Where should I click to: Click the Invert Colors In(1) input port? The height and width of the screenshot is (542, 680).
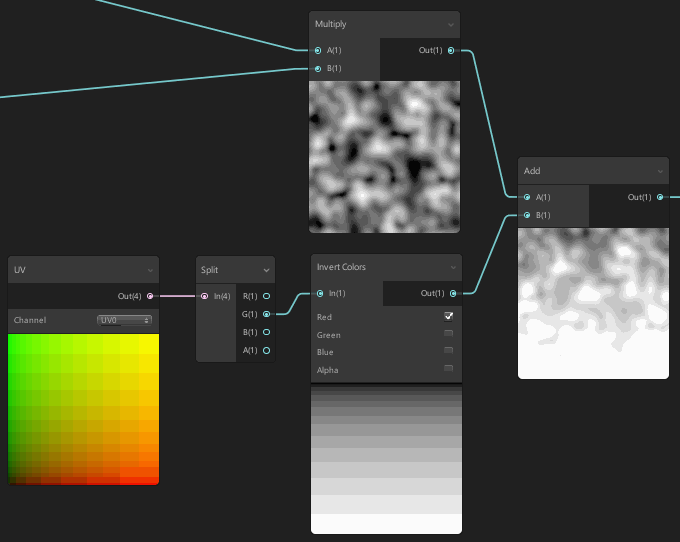pos(320,294)
